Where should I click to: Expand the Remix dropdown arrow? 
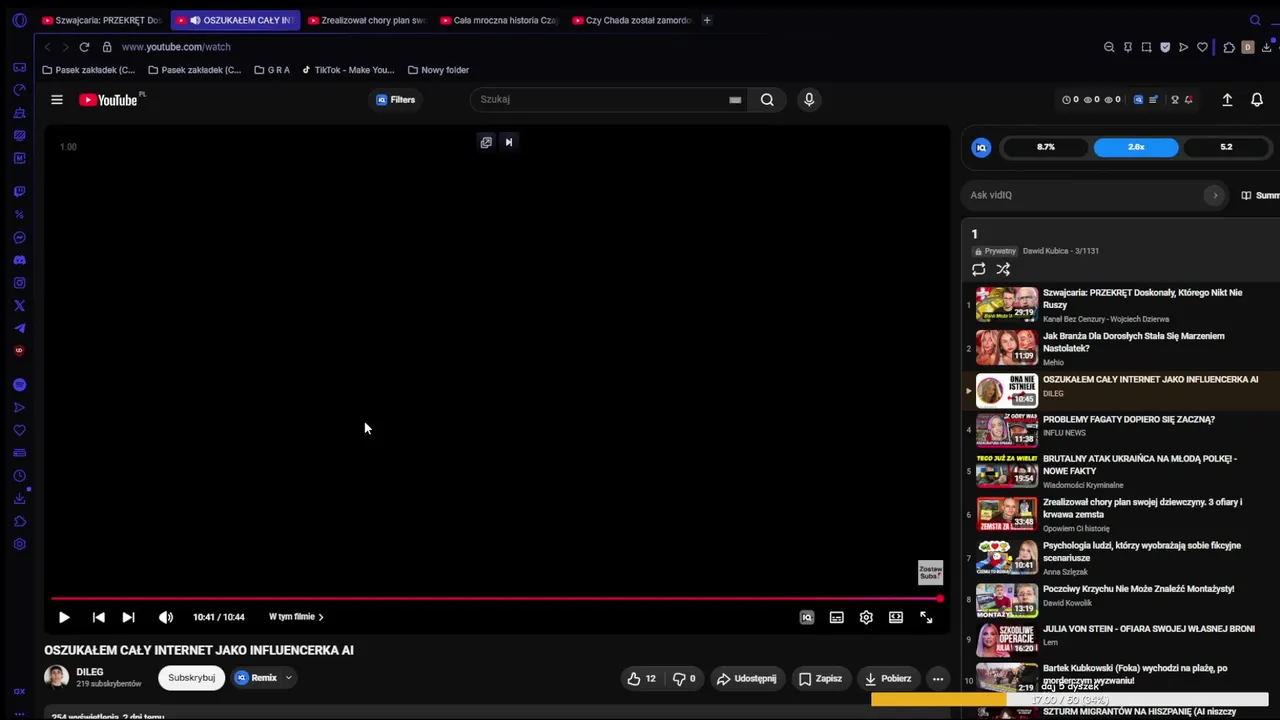point(288,678)
